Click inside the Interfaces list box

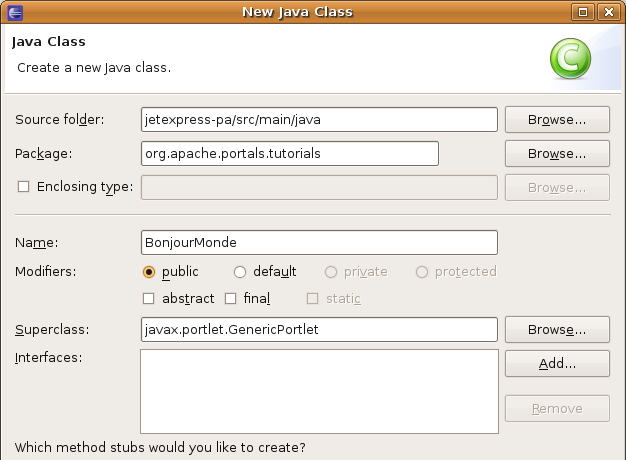click(x=319, y=388)
